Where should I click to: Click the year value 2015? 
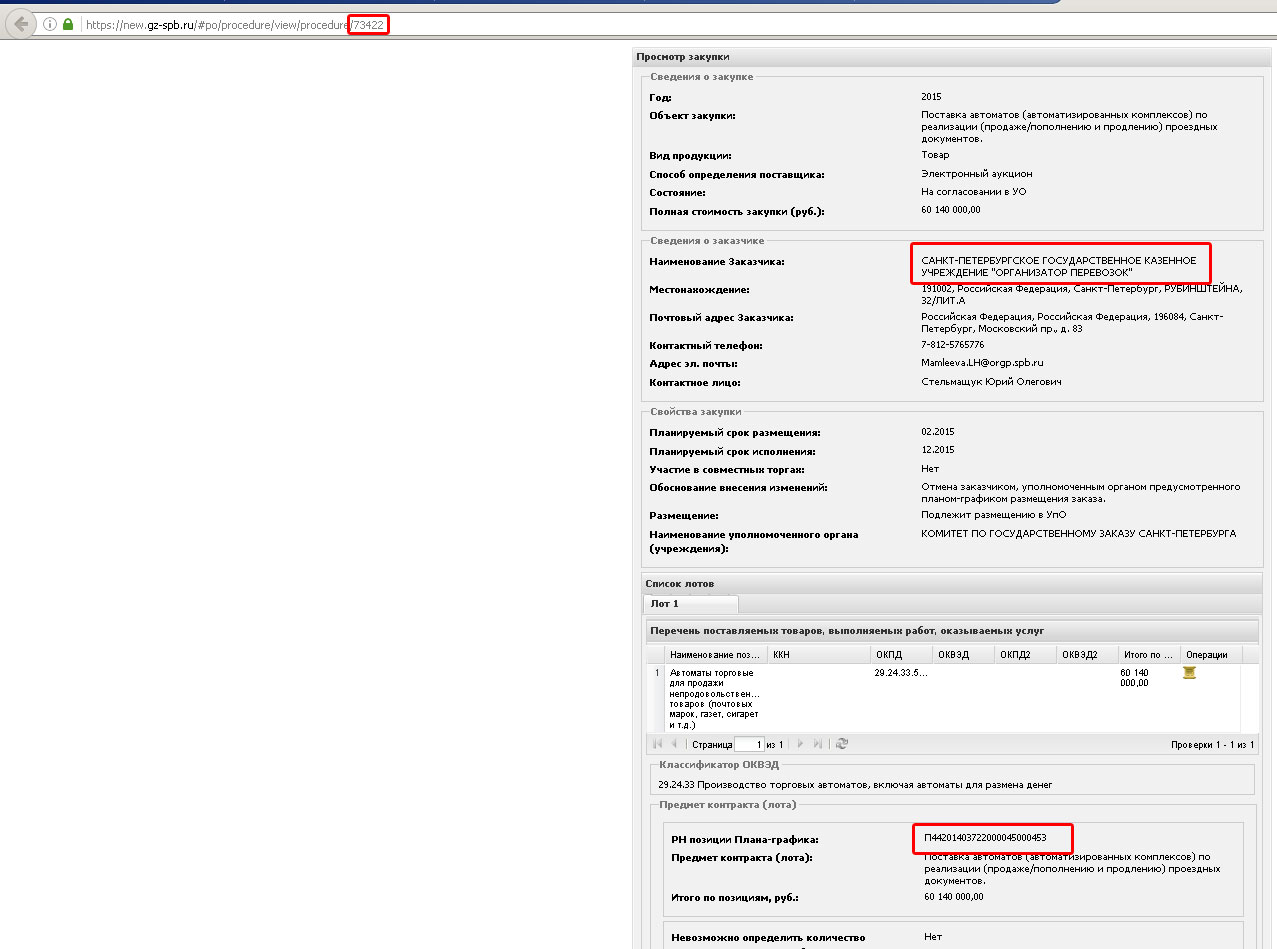click(931, 97)
